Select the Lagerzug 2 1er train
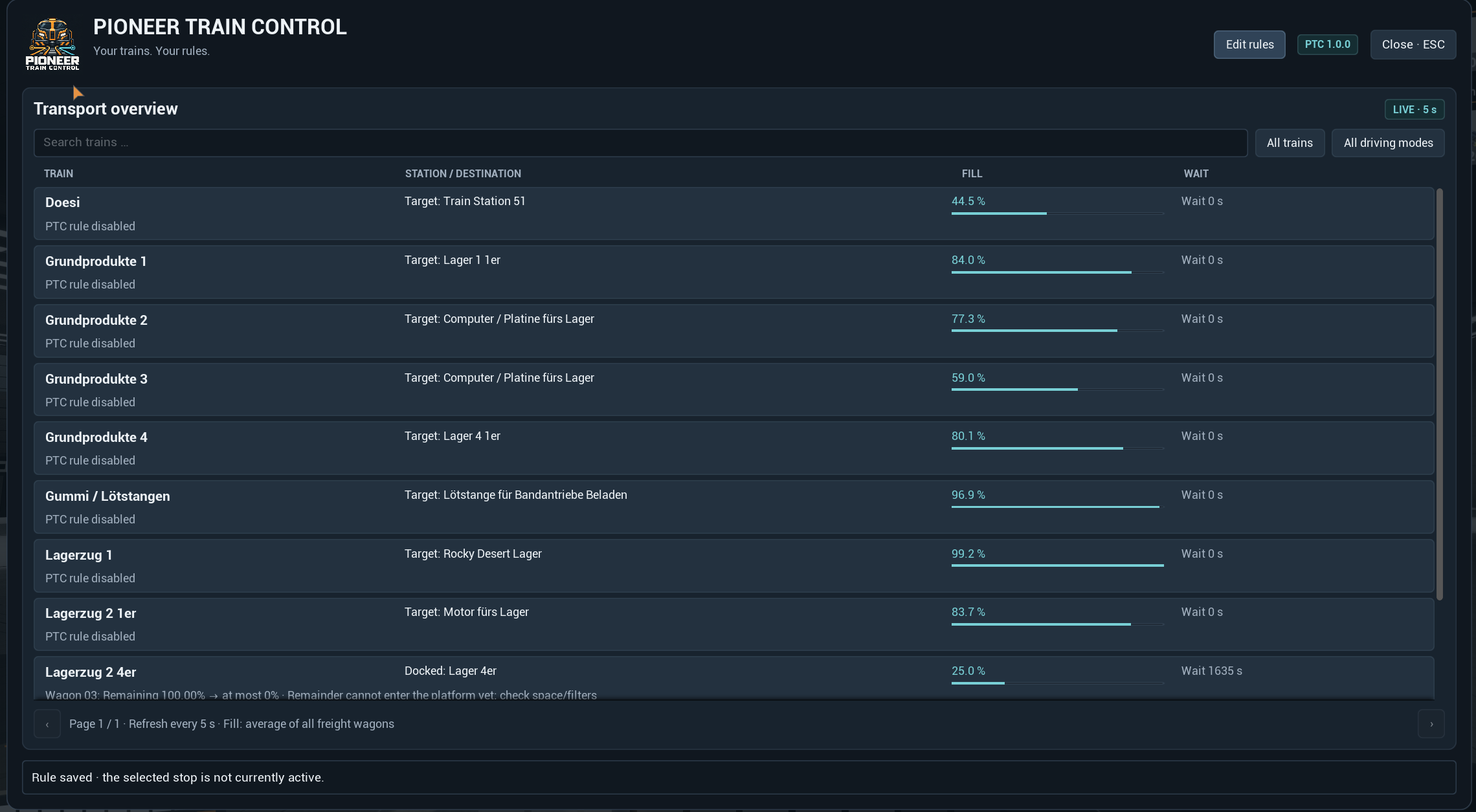The height and width of the screenshot is (812, 1476). [733, 624]
